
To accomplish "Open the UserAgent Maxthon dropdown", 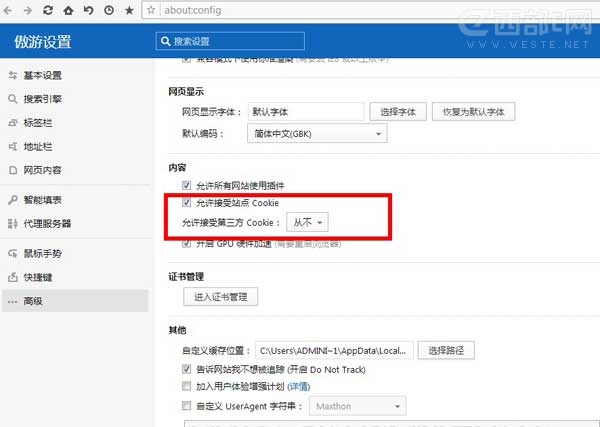I will [357, 406].
